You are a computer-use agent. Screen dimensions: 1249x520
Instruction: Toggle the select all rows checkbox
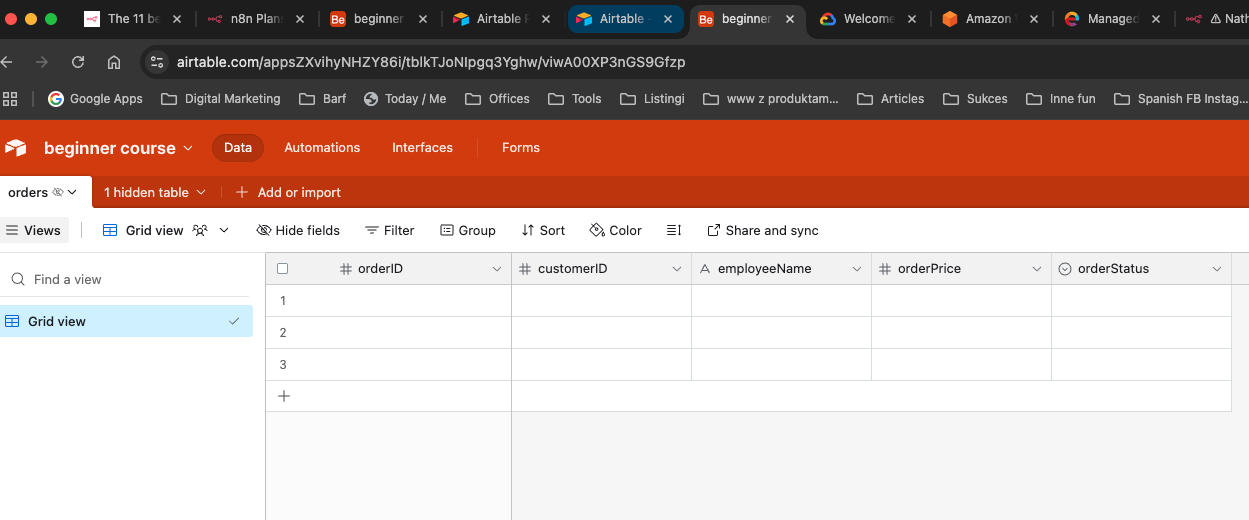[x=283, y=269]
